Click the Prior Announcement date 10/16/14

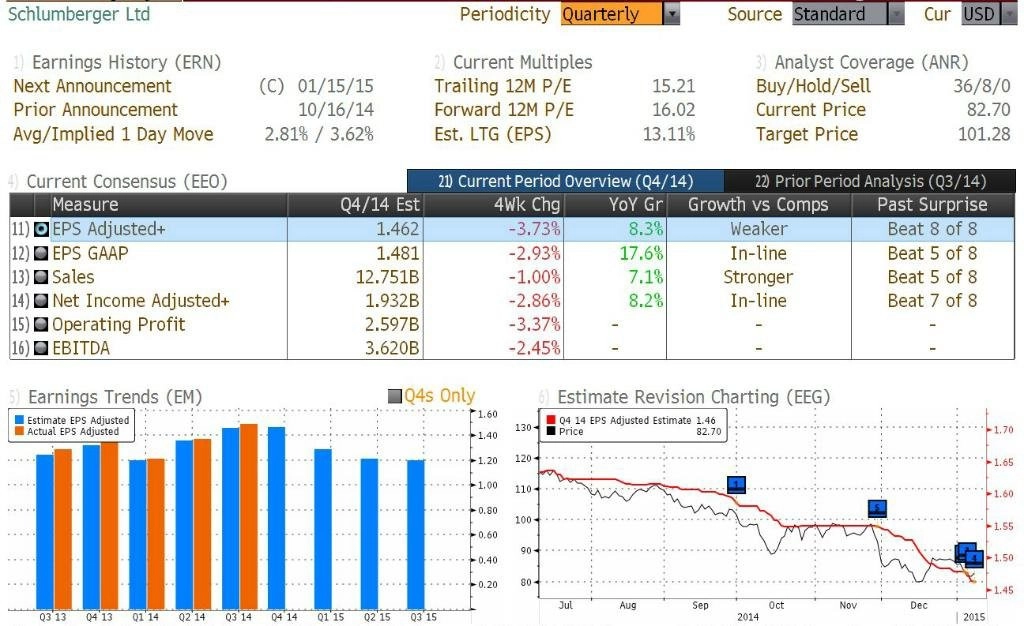[x=336, y=110]
